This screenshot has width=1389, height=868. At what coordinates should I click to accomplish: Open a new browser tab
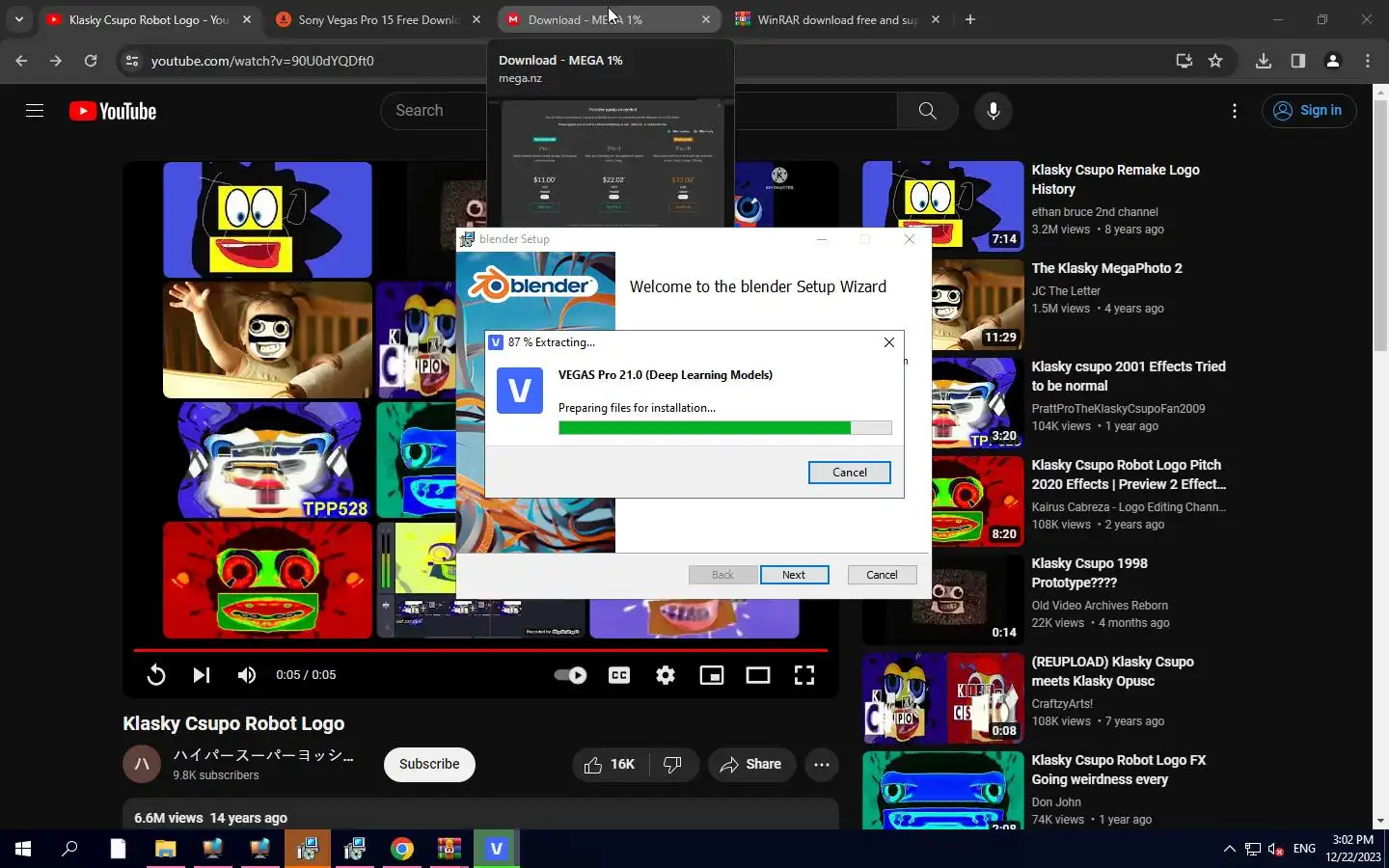coord(970,19)
